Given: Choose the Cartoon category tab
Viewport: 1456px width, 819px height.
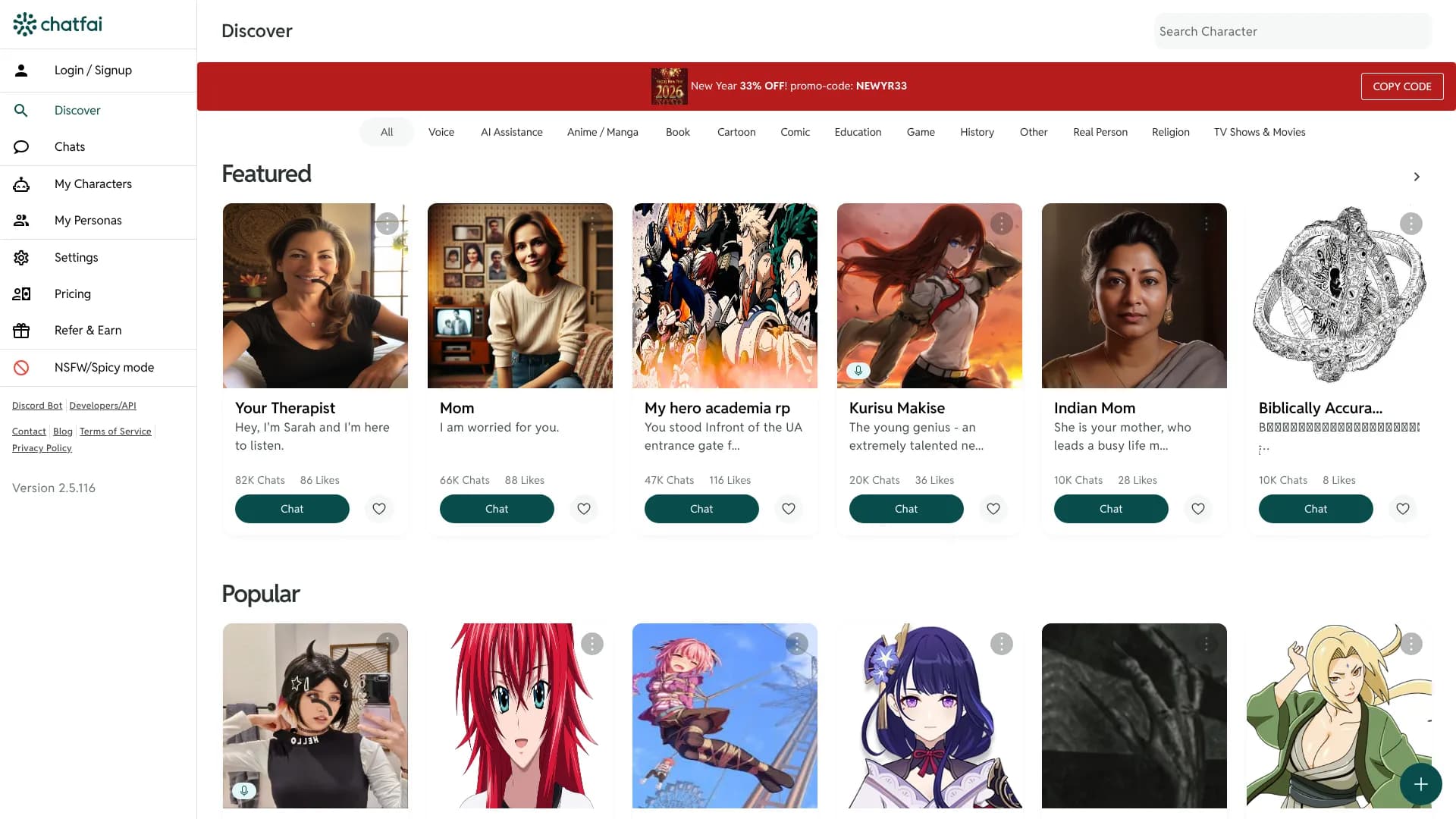Looking at the screenshot, I should [736, 132].
